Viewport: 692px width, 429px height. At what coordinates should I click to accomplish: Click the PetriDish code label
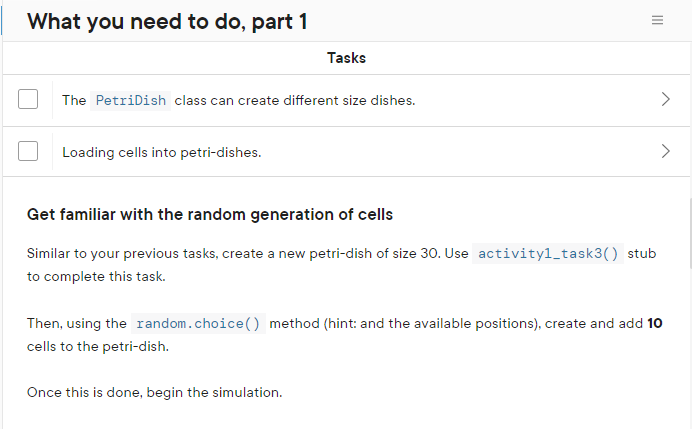[x=130, y=100]
